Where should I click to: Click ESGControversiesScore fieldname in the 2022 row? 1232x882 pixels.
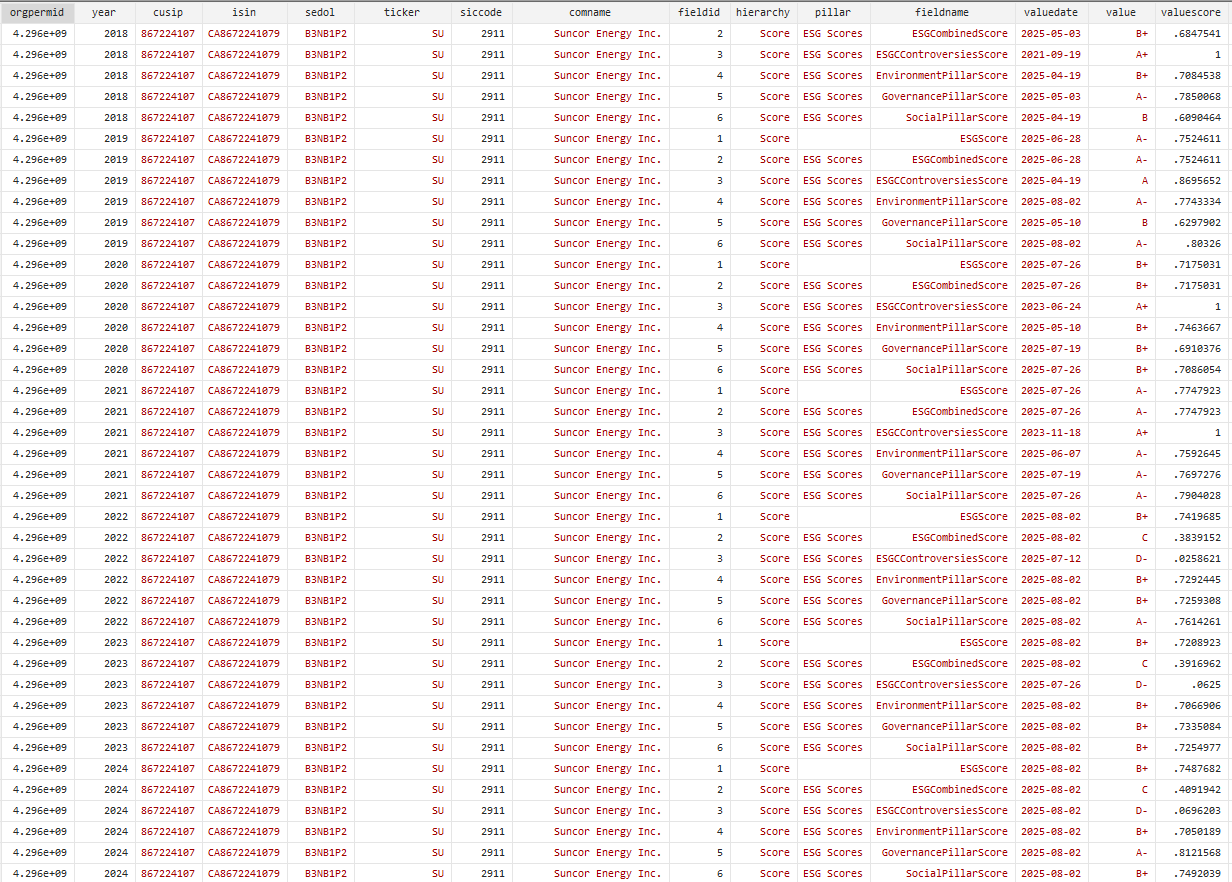(x=942, y=559)
